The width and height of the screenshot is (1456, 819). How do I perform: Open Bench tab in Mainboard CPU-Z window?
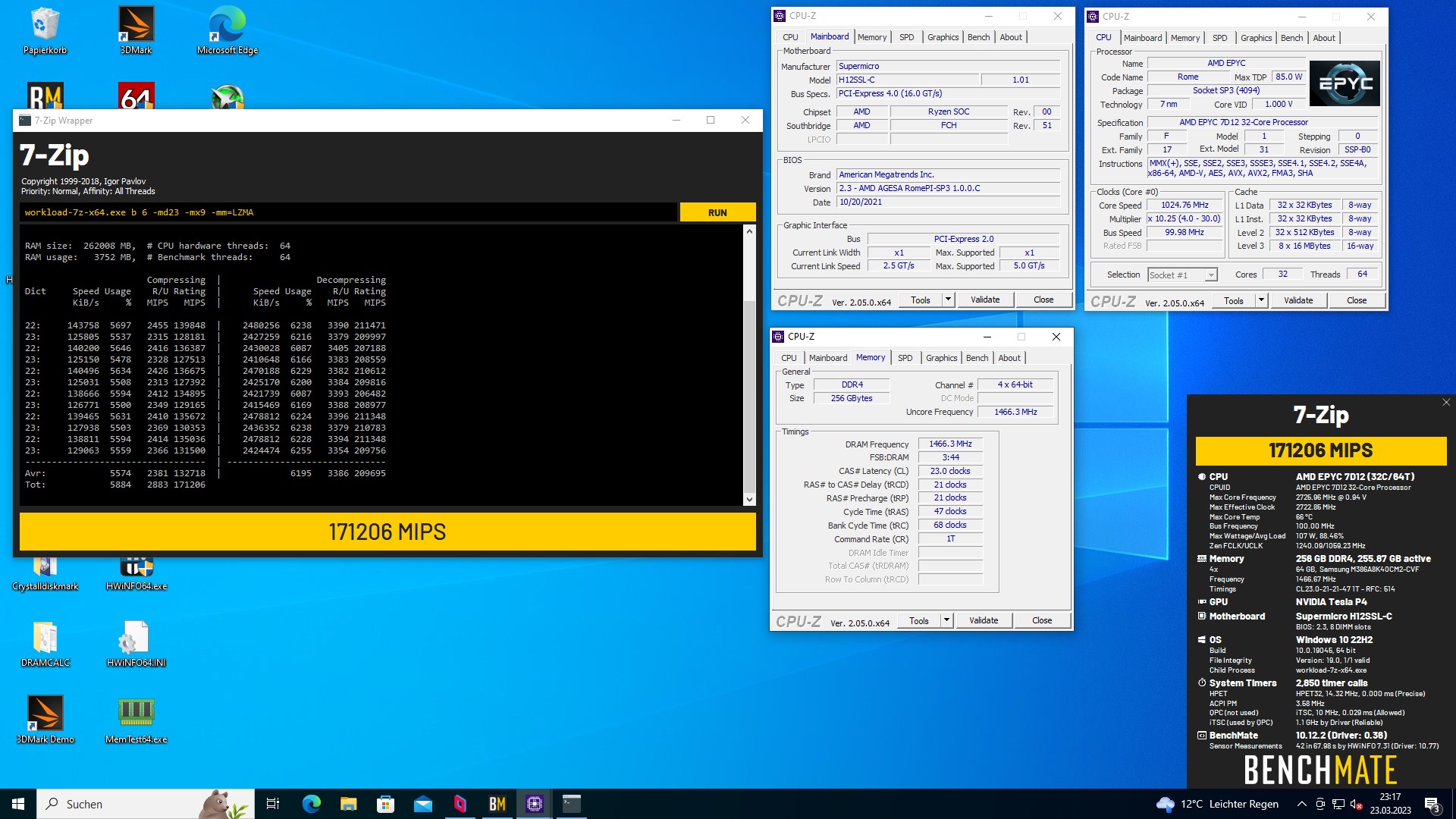(x=978, y=37)
